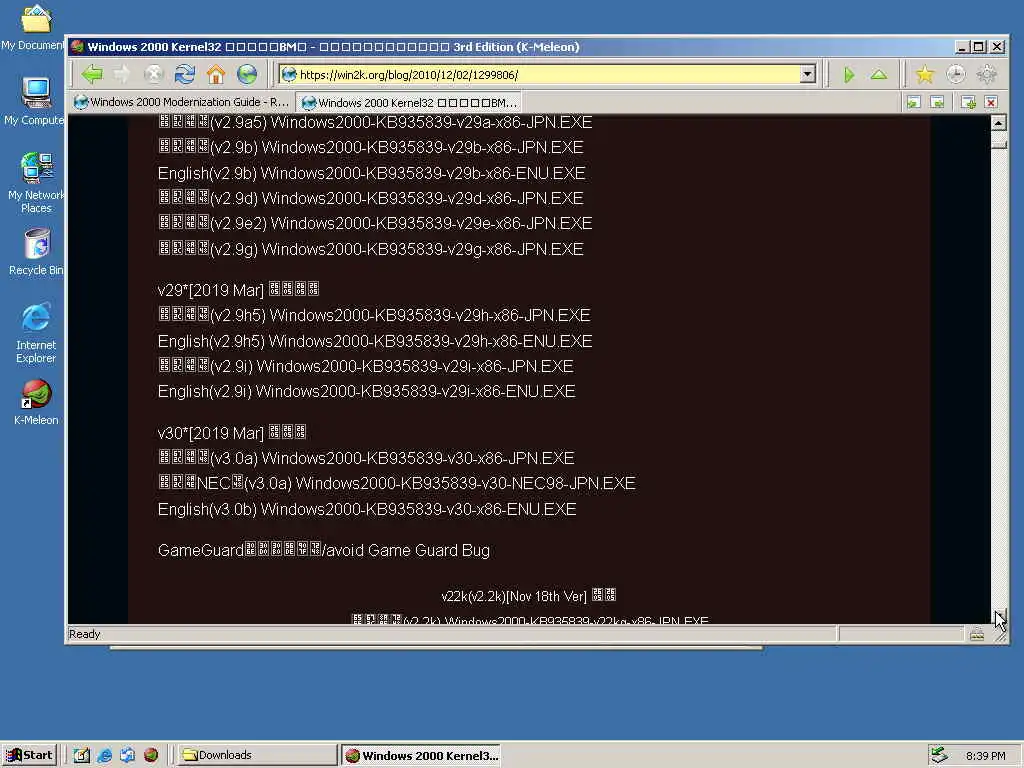The height and width of the screenshot is (768, 1024).
Task: Click the 8:39 PM clock
Action: click(985, 756)
